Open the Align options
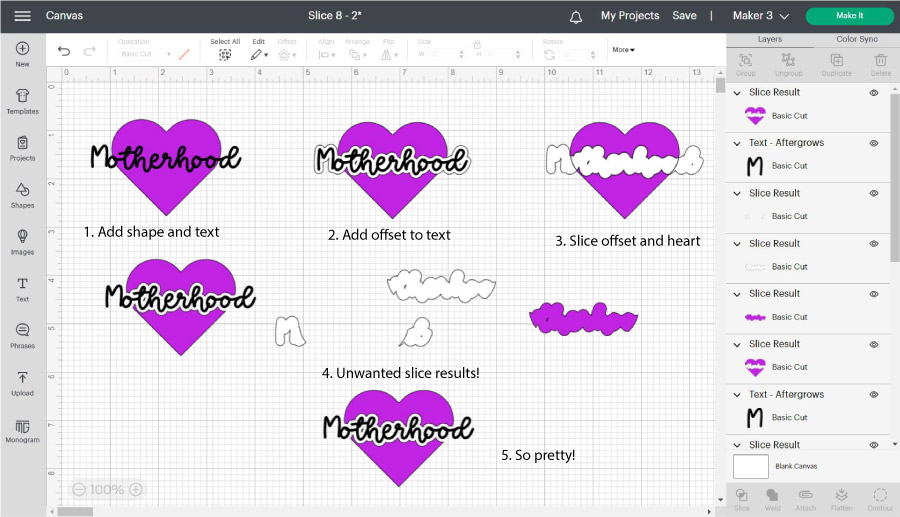Screen dimensions: 900x517 pyautogui.click(x=326, y=50)
